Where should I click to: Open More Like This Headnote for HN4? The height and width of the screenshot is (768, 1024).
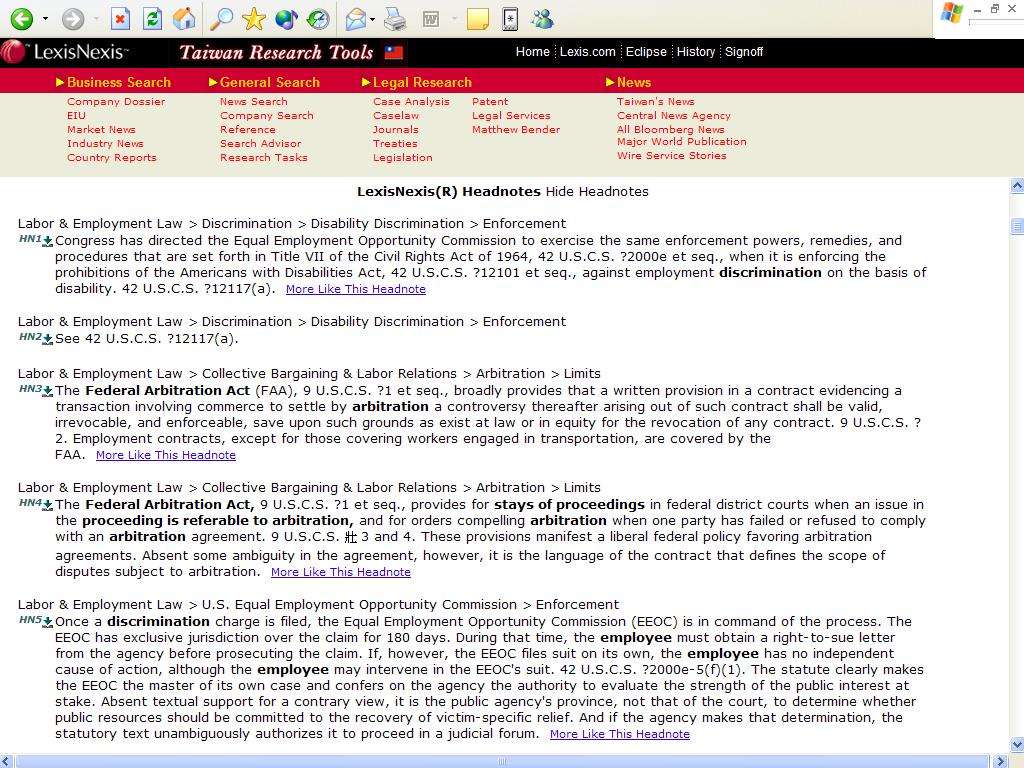pos(341,572)
